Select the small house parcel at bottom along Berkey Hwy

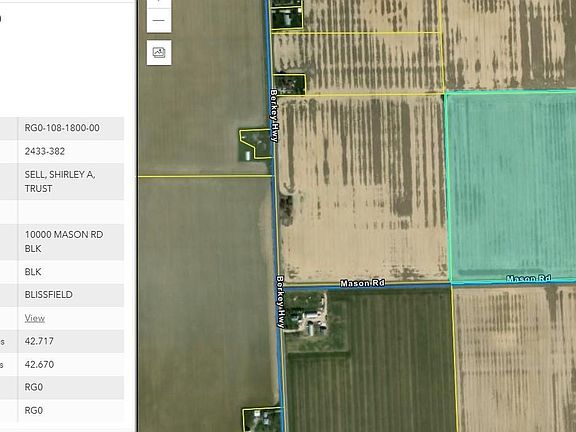click(x=262, y=420)
